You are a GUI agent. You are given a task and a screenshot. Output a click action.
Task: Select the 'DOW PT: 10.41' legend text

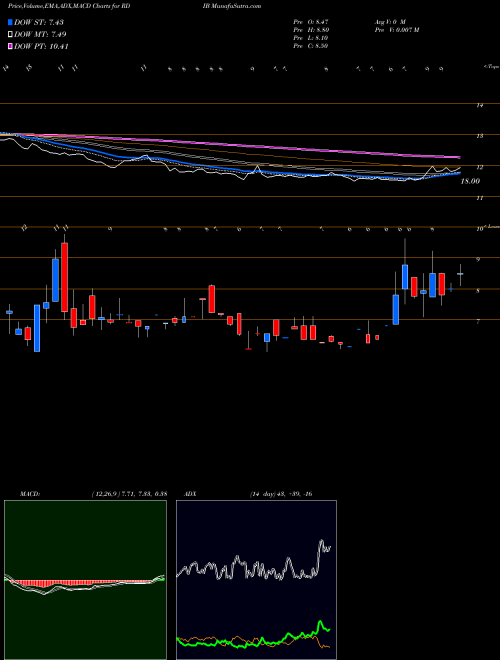pos(41,46)
